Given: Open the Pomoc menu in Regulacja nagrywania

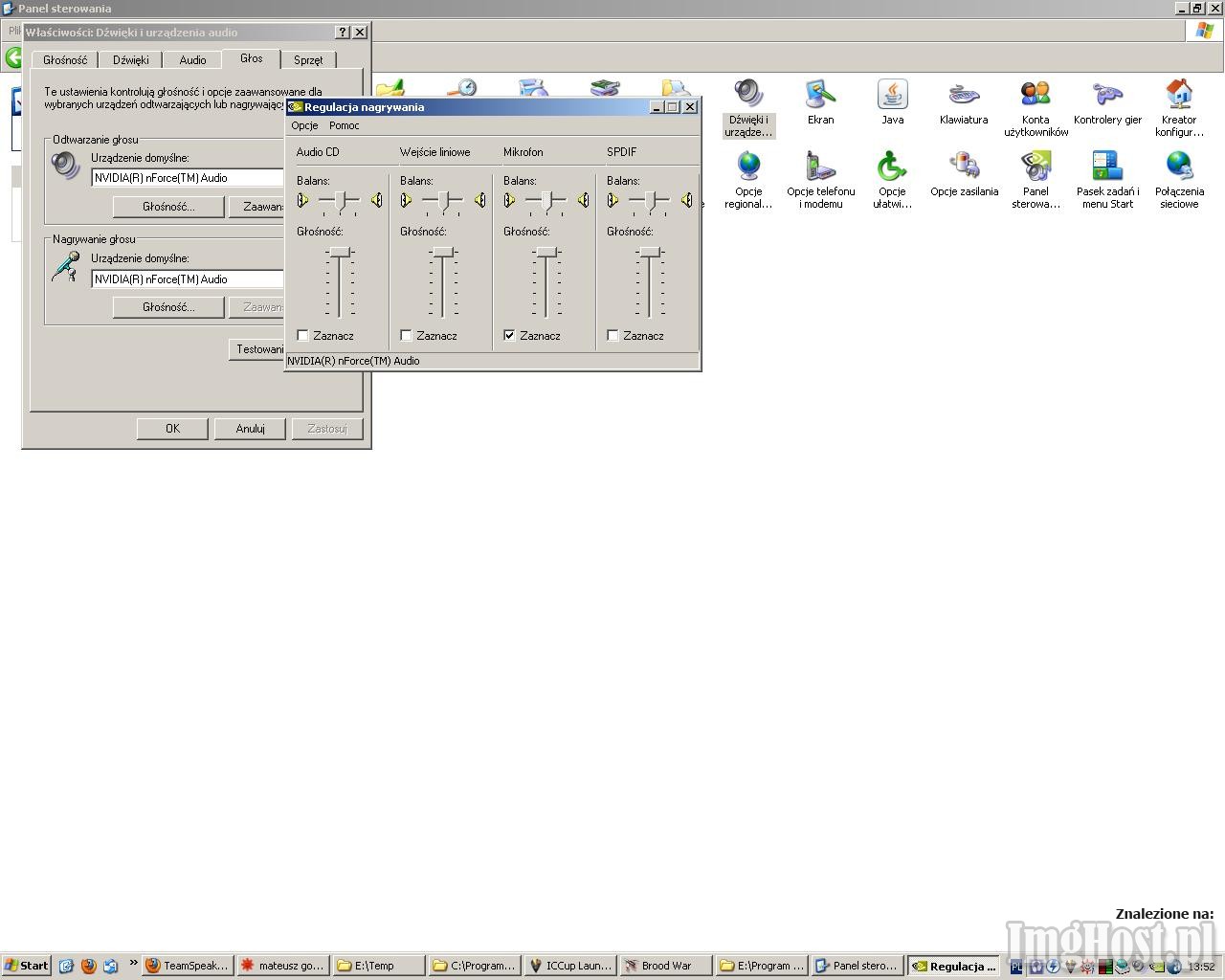Looking at the screenshot, I should (x=345, y=125).
